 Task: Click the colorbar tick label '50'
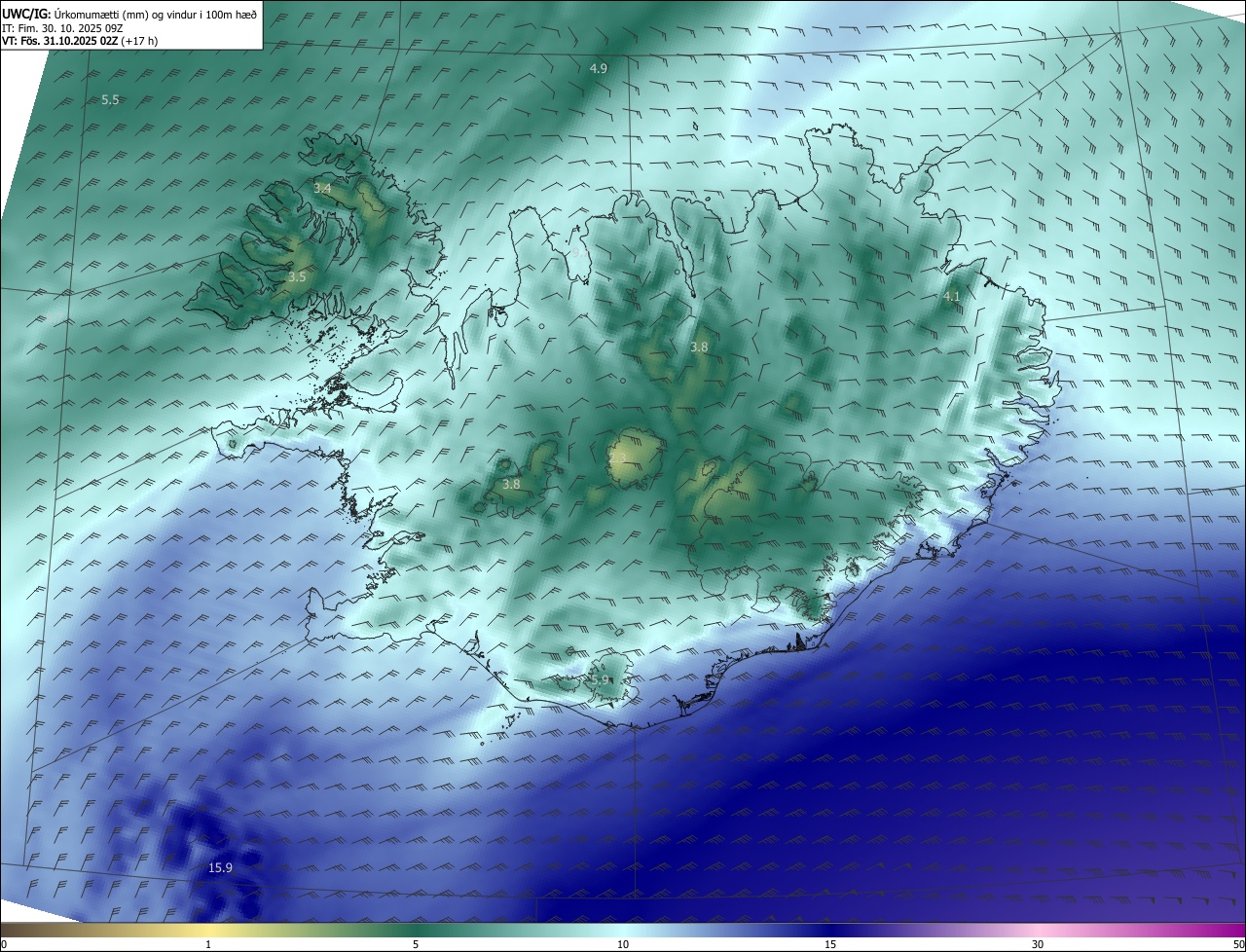pyautogui.click(x=1238, y=944)
